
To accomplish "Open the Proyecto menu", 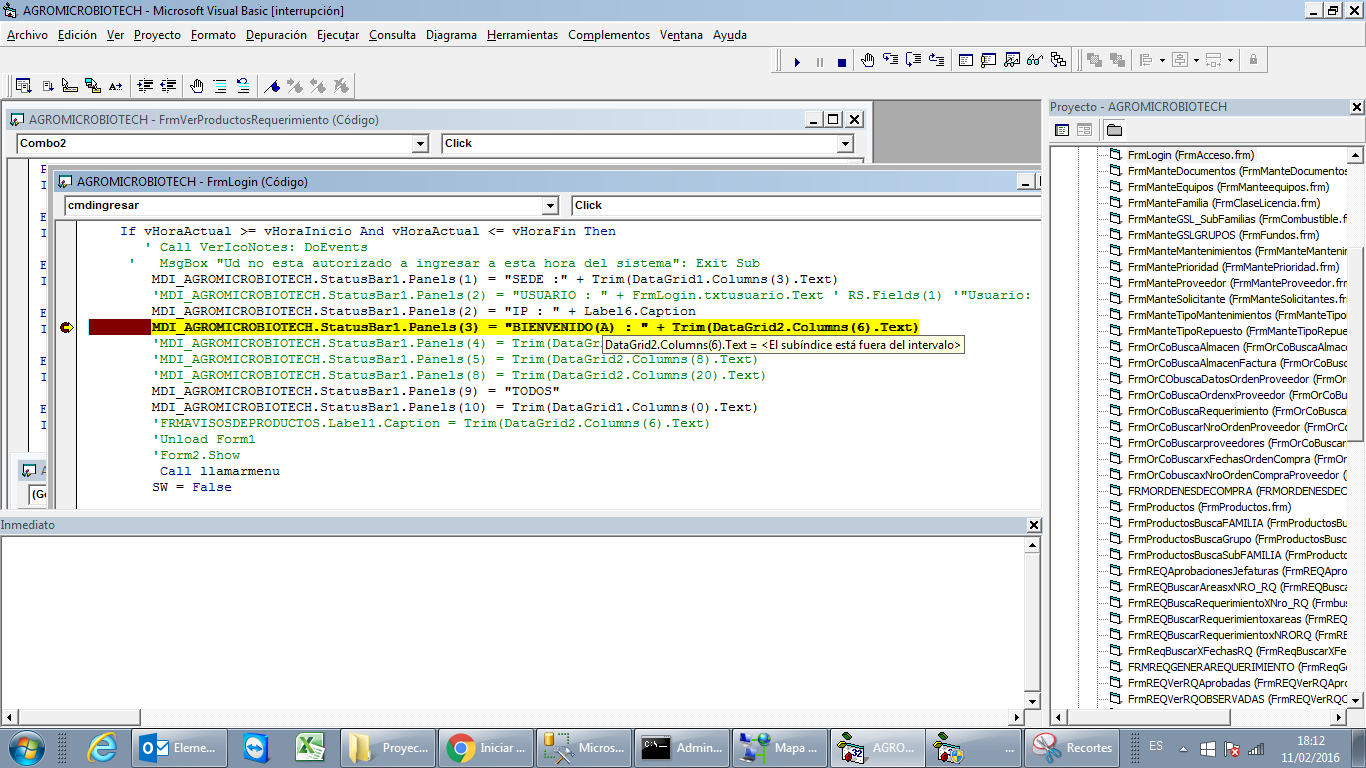I will (x=157, y=35).
